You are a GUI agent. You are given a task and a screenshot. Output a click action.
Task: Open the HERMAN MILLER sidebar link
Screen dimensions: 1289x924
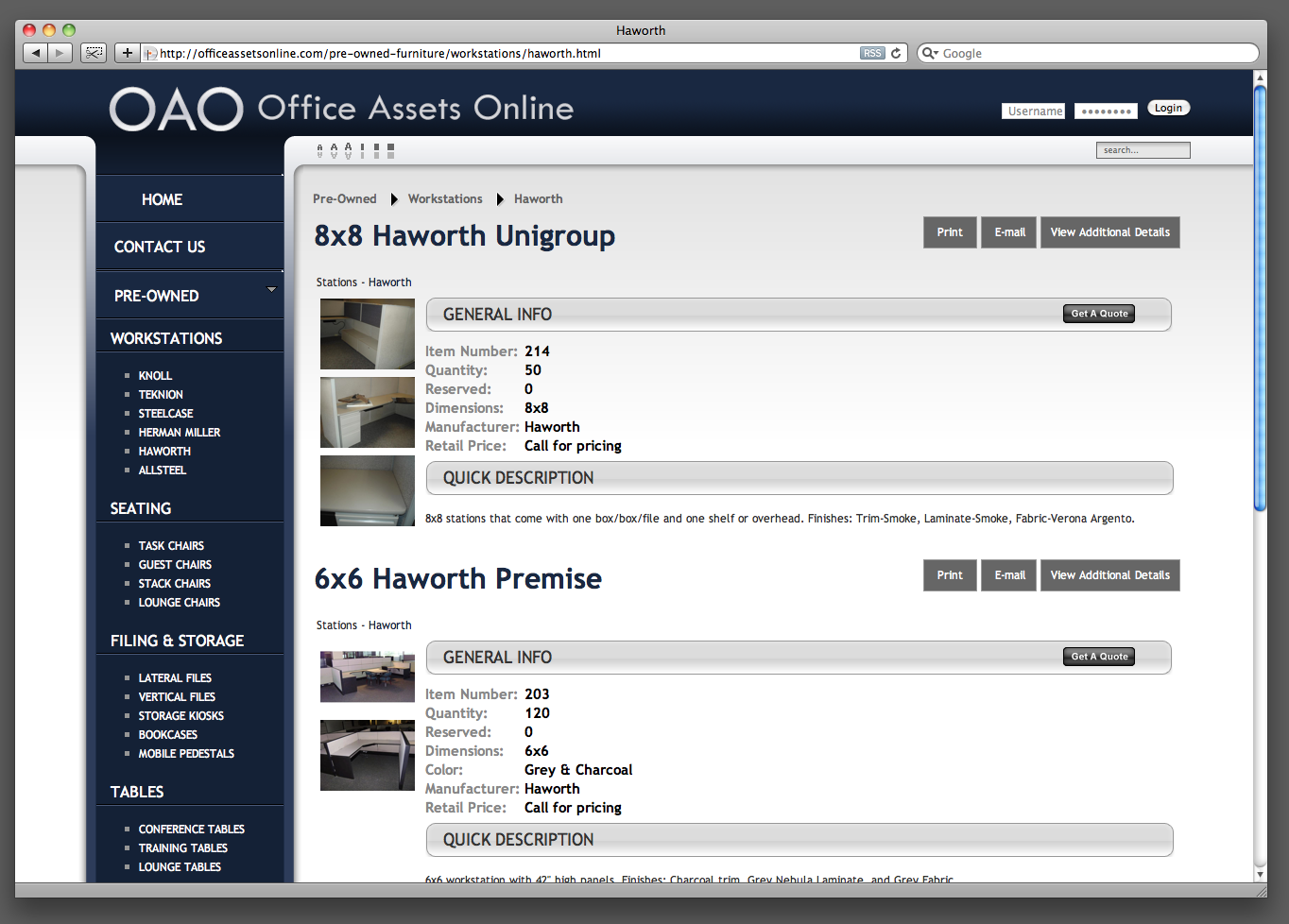(x=180, y=432)
